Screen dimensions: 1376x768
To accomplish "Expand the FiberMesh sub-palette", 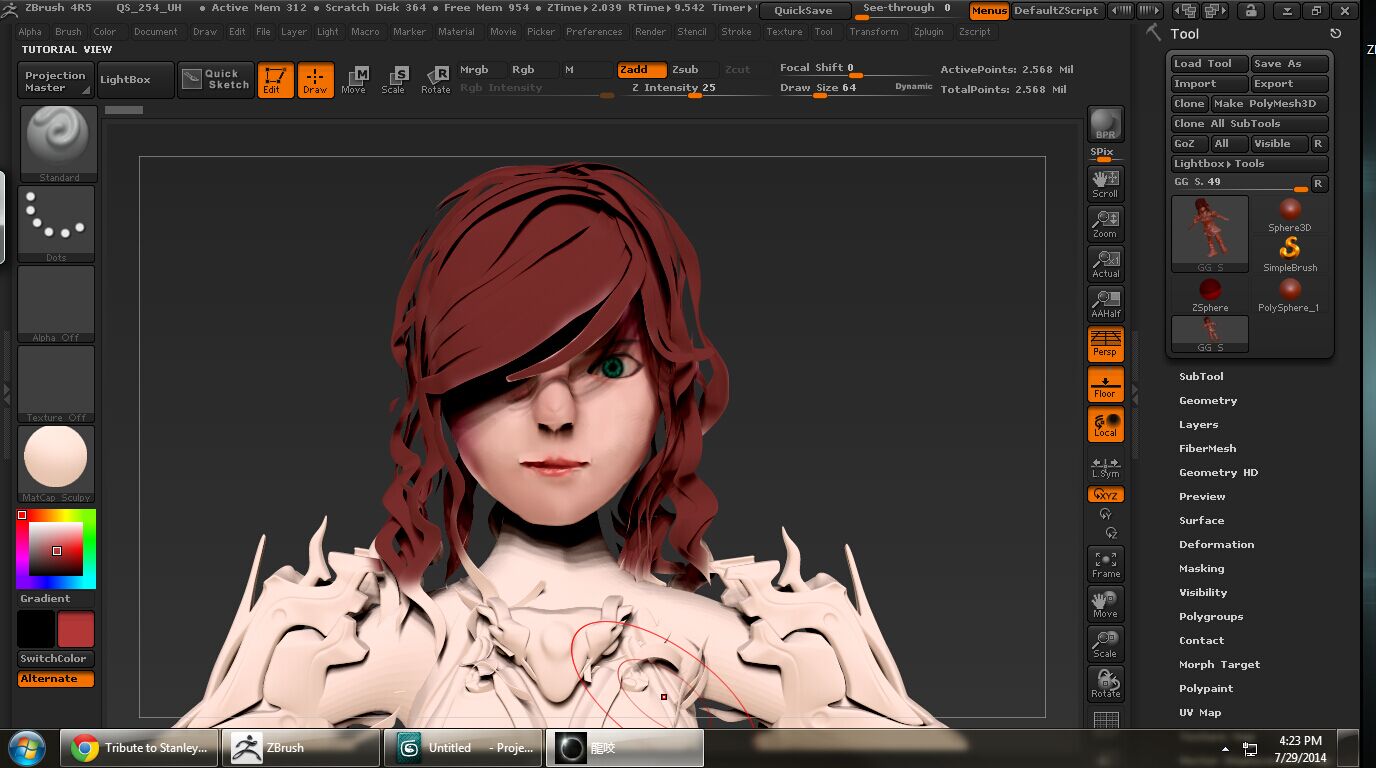I will click(x=1207, y=449).
